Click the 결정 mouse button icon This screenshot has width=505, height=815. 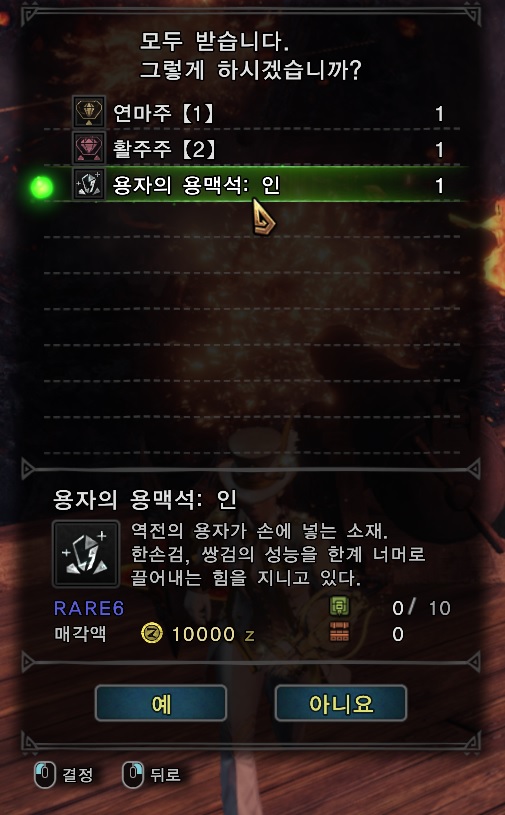tap(44, 775)
